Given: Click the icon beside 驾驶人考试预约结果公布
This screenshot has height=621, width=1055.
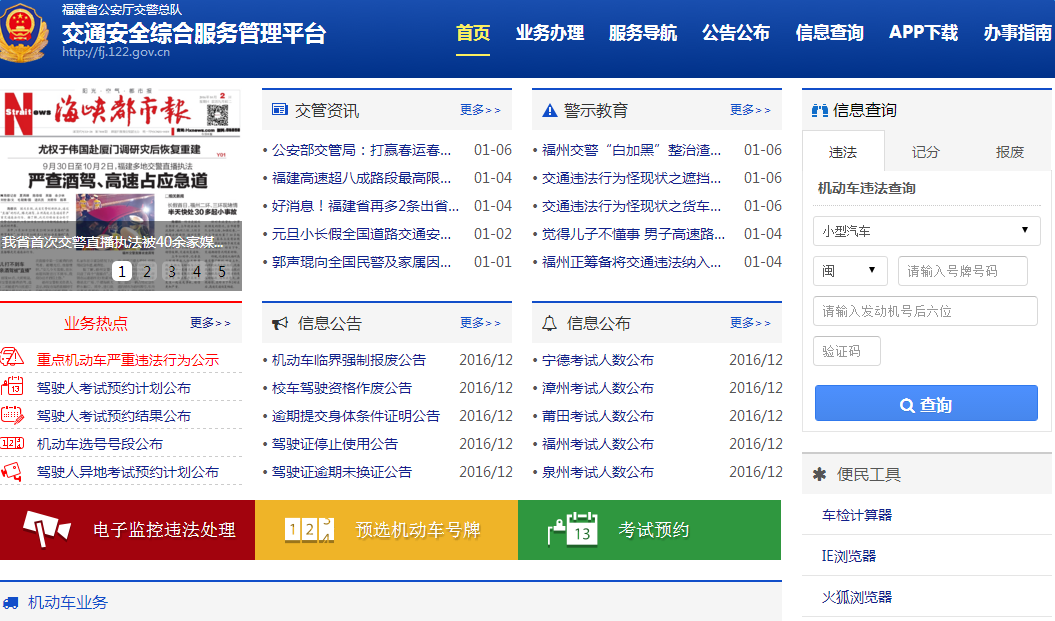Looking at the screenshot, I should tap(12, 414).
